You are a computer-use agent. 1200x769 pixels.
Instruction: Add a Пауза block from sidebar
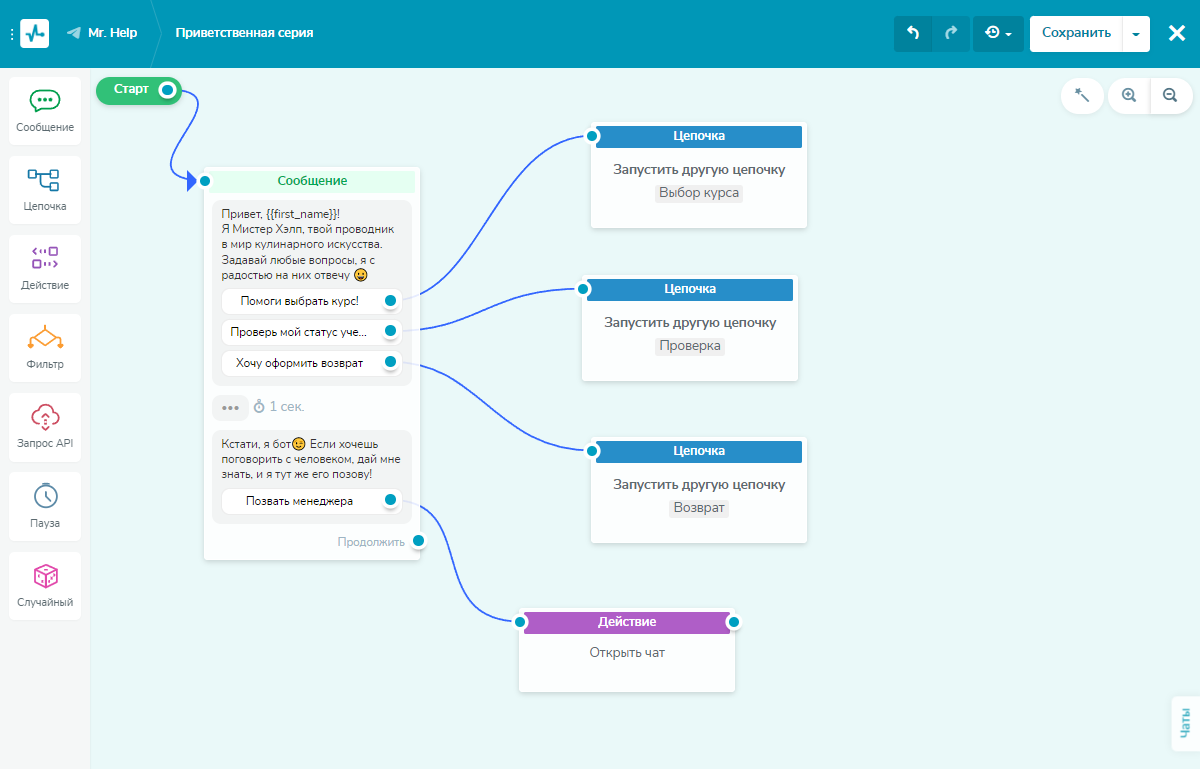click(45, 506)
